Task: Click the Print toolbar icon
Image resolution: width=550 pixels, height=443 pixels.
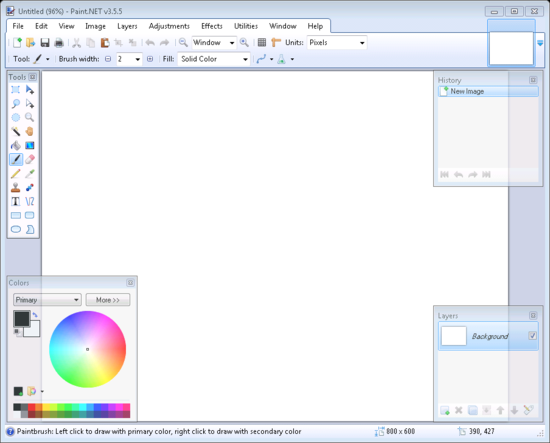Action: [59, 42]
